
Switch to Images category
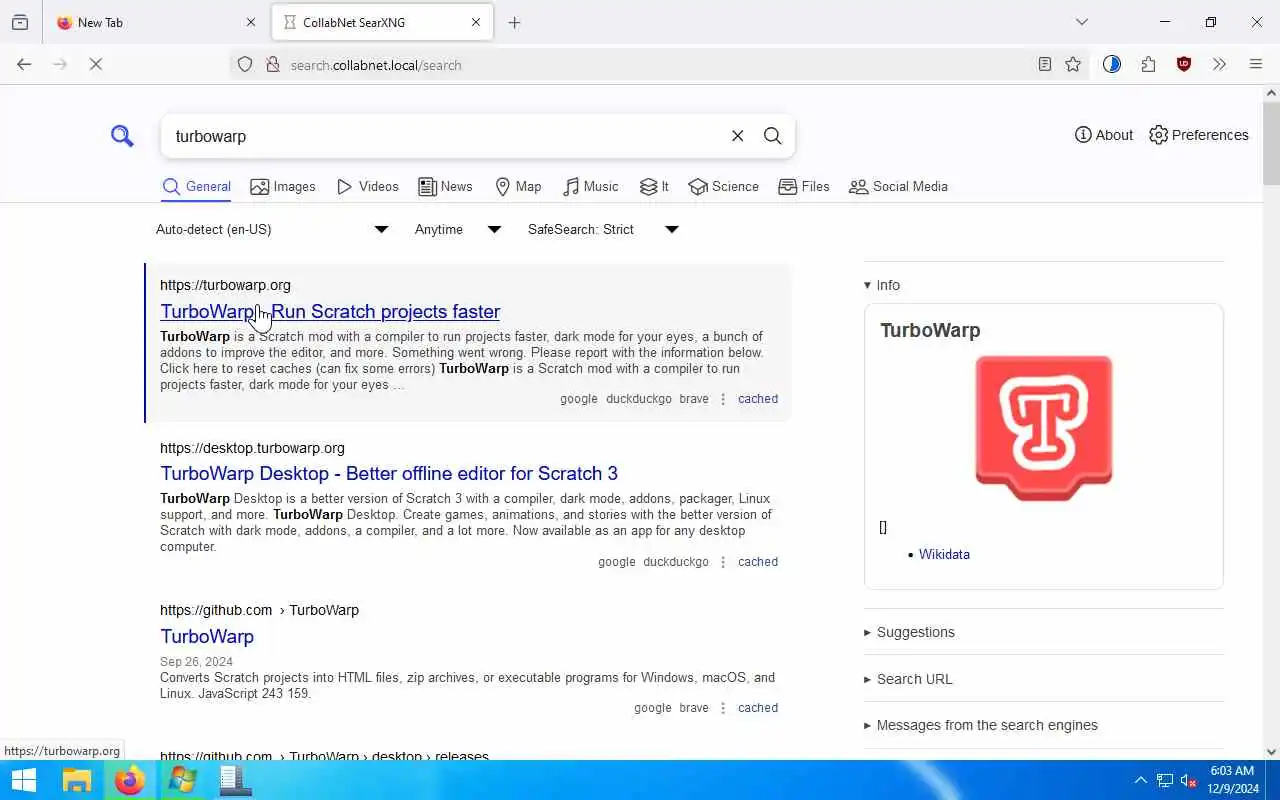tap(283, 187)
